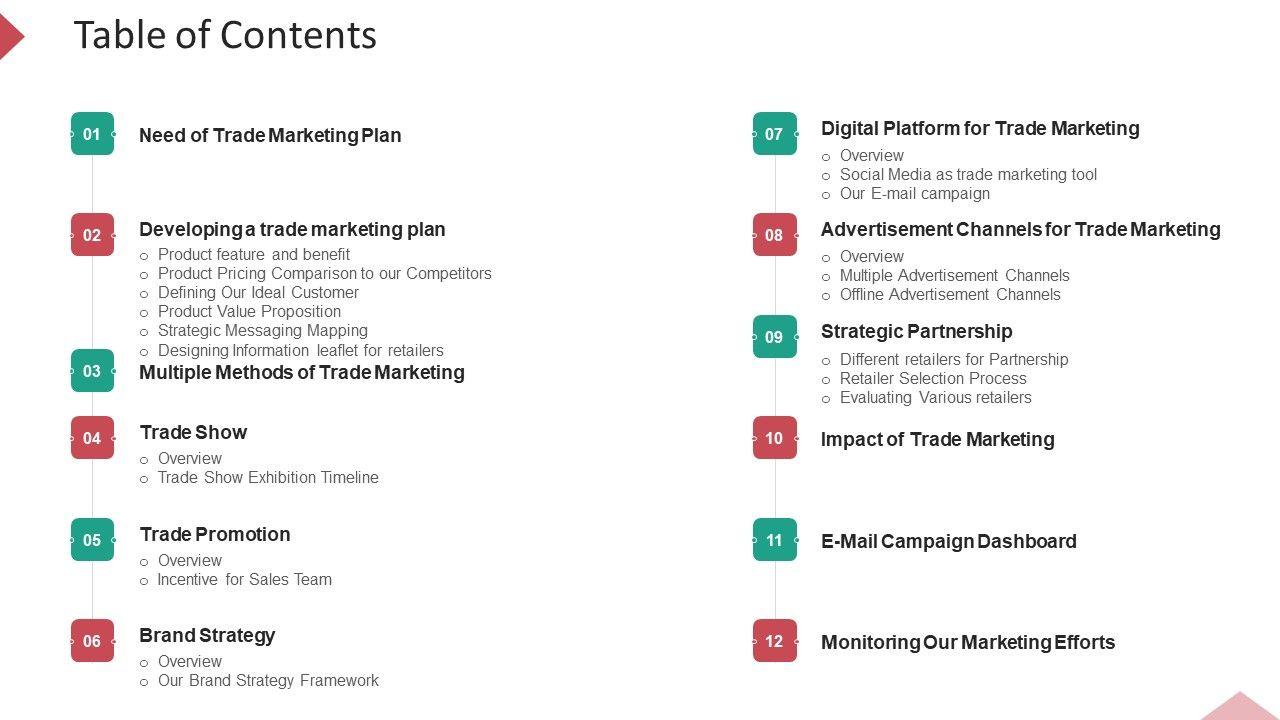Click the green 01 number badge

92,134
